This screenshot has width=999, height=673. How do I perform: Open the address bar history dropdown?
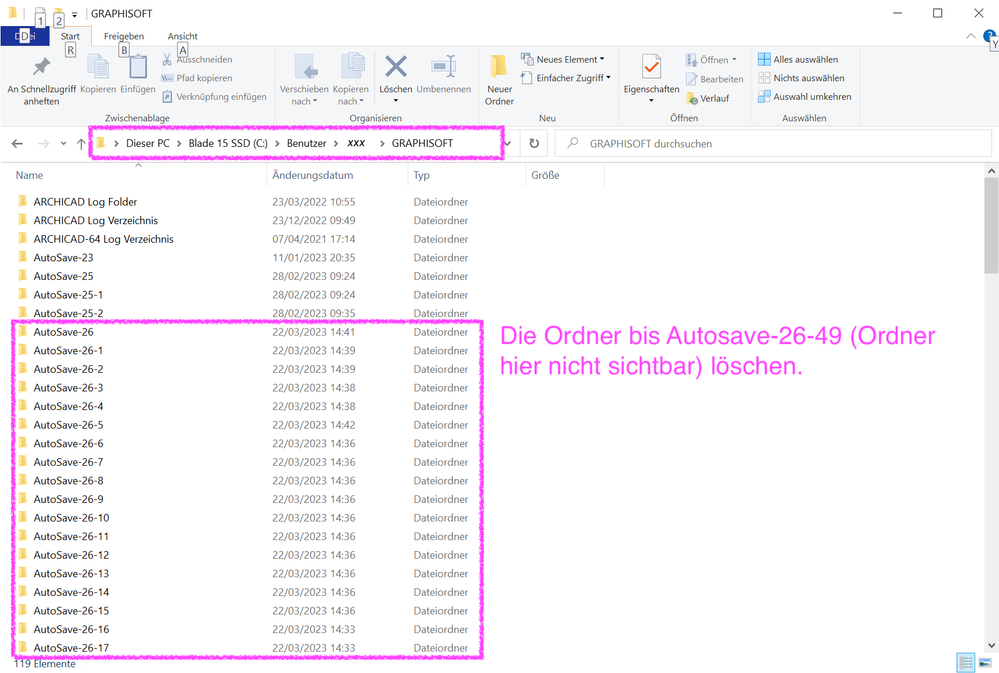point(508,143)
